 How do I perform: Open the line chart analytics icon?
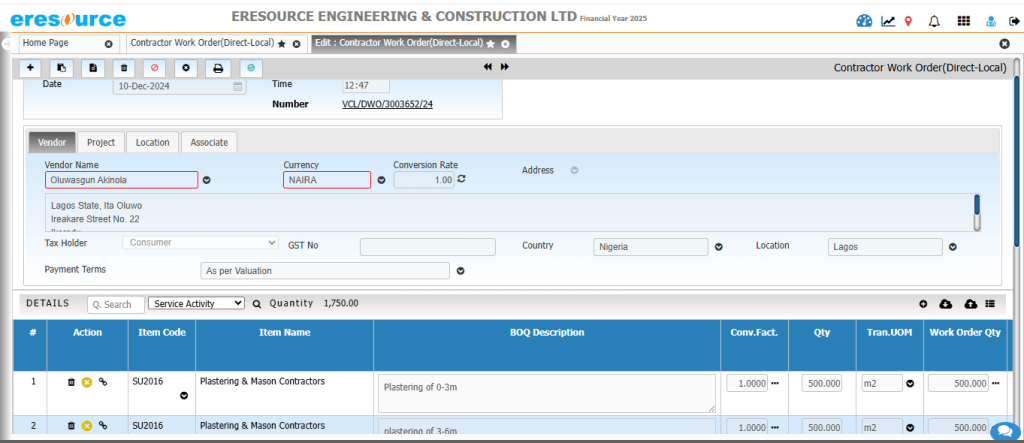tap(888, 22)
